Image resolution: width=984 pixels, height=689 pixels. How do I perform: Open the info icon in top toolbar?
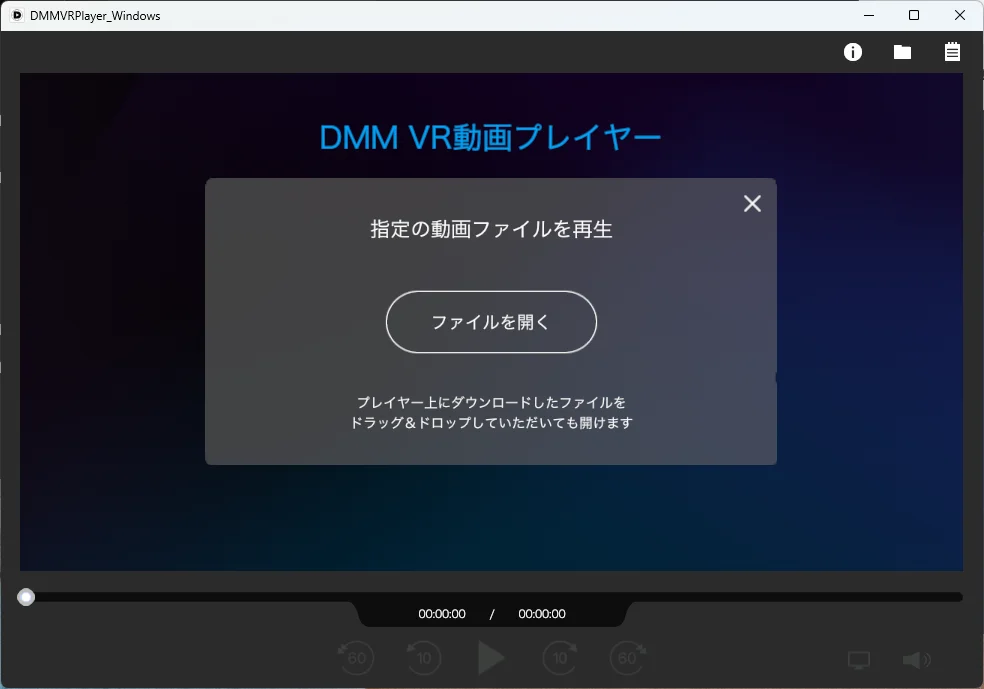(852, 52)
